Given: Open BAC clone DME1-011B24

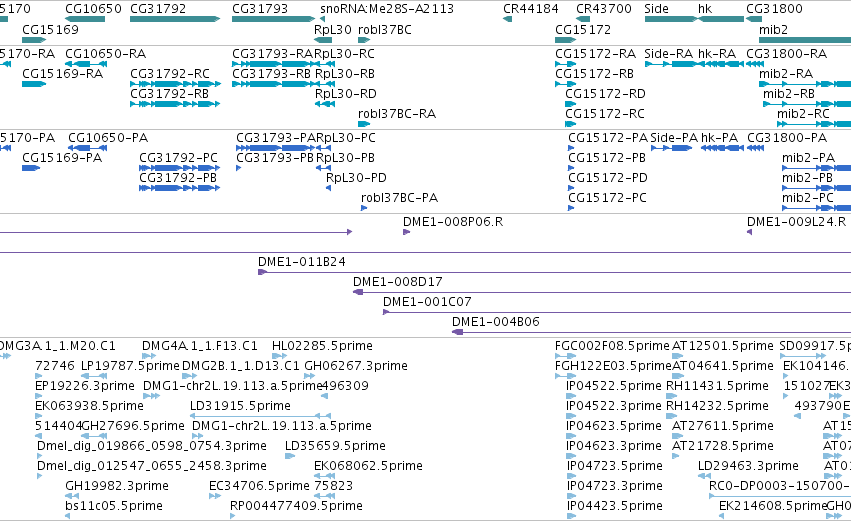Looking at the screenshot, I should [x=302, y=262].
